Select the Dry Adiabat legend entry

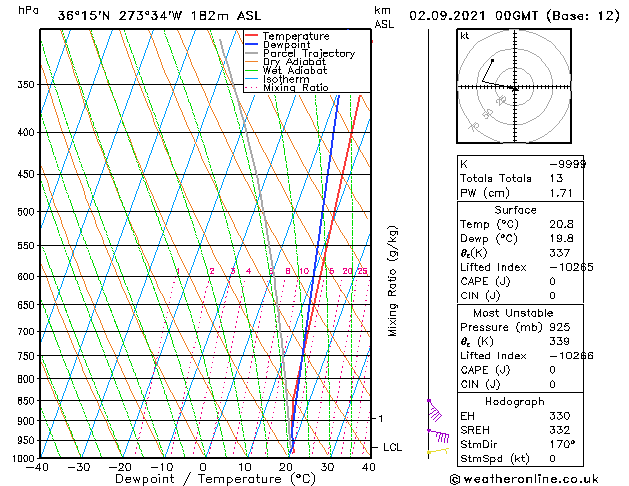[x=286, y=62]
